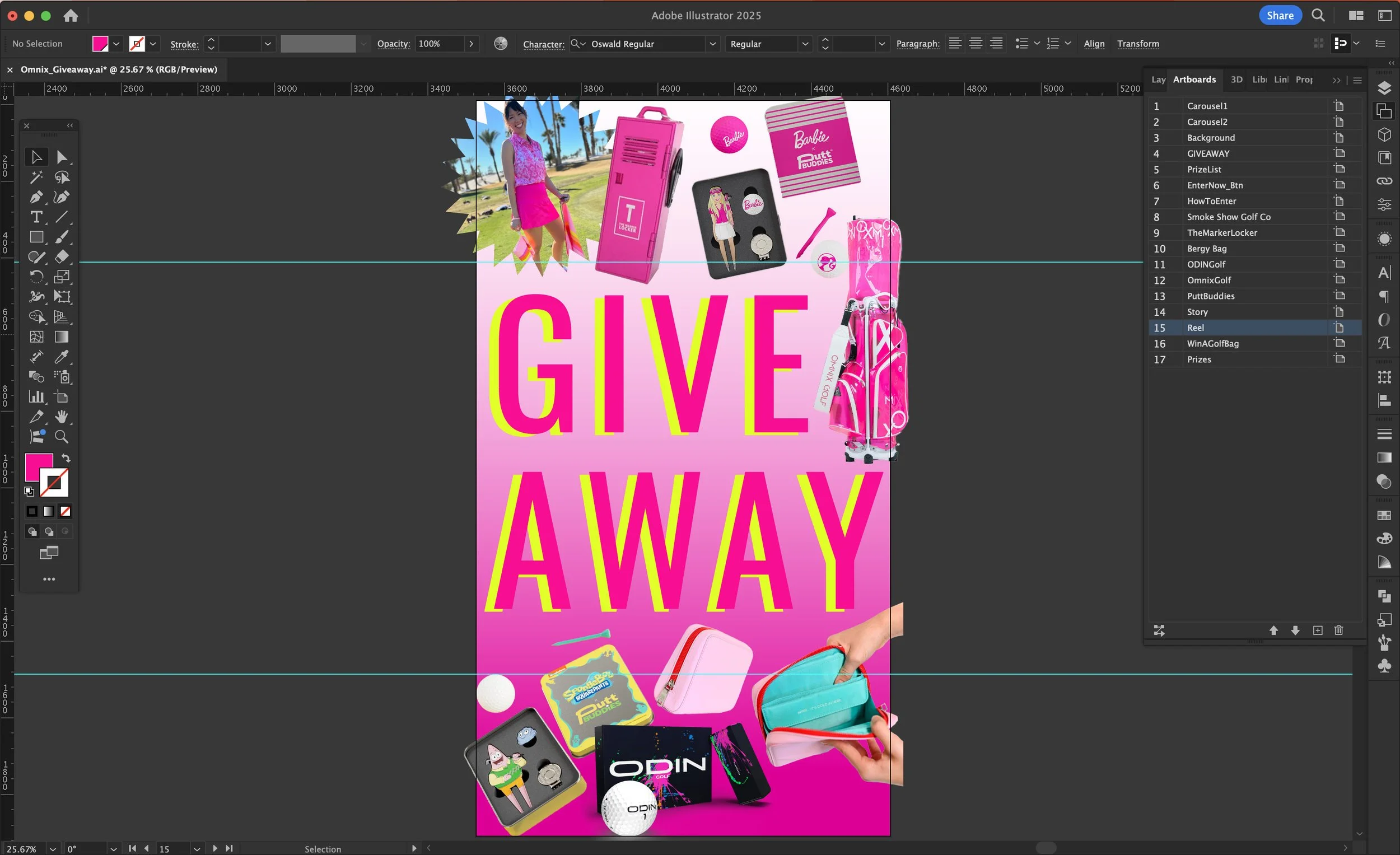Screen dimensions: 1400x855
Task: Select the Type tool
Action: click(x=36, y=217)
